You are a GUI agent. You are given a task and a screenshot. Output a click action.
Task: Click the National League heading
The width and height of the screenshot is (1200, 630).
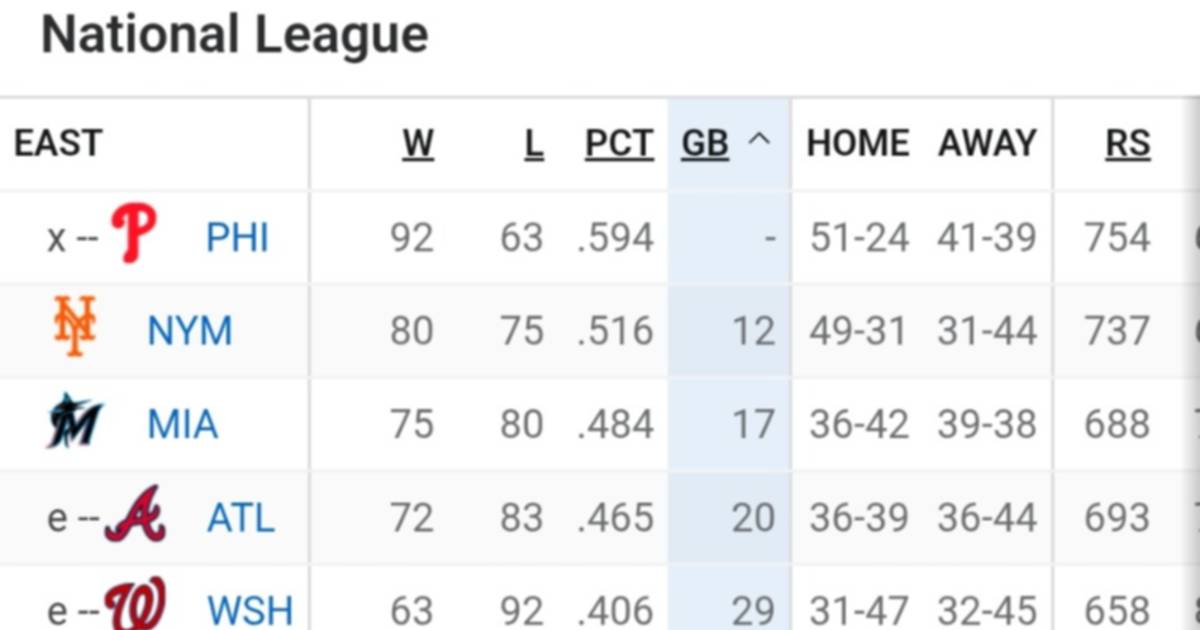pyautogui.click(x=234, y=34)
